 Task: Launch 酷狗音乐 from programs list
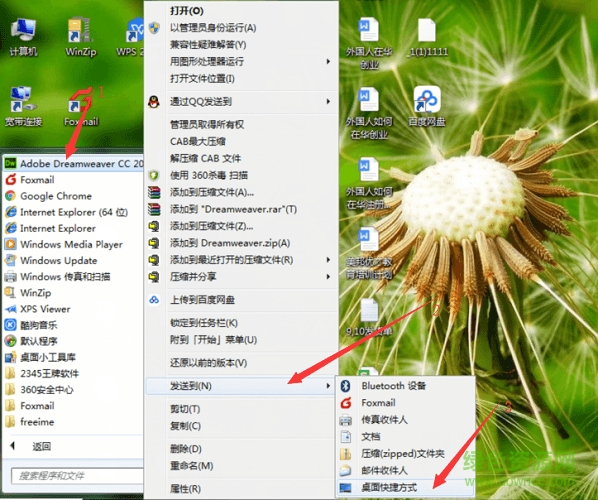point(73,325)
